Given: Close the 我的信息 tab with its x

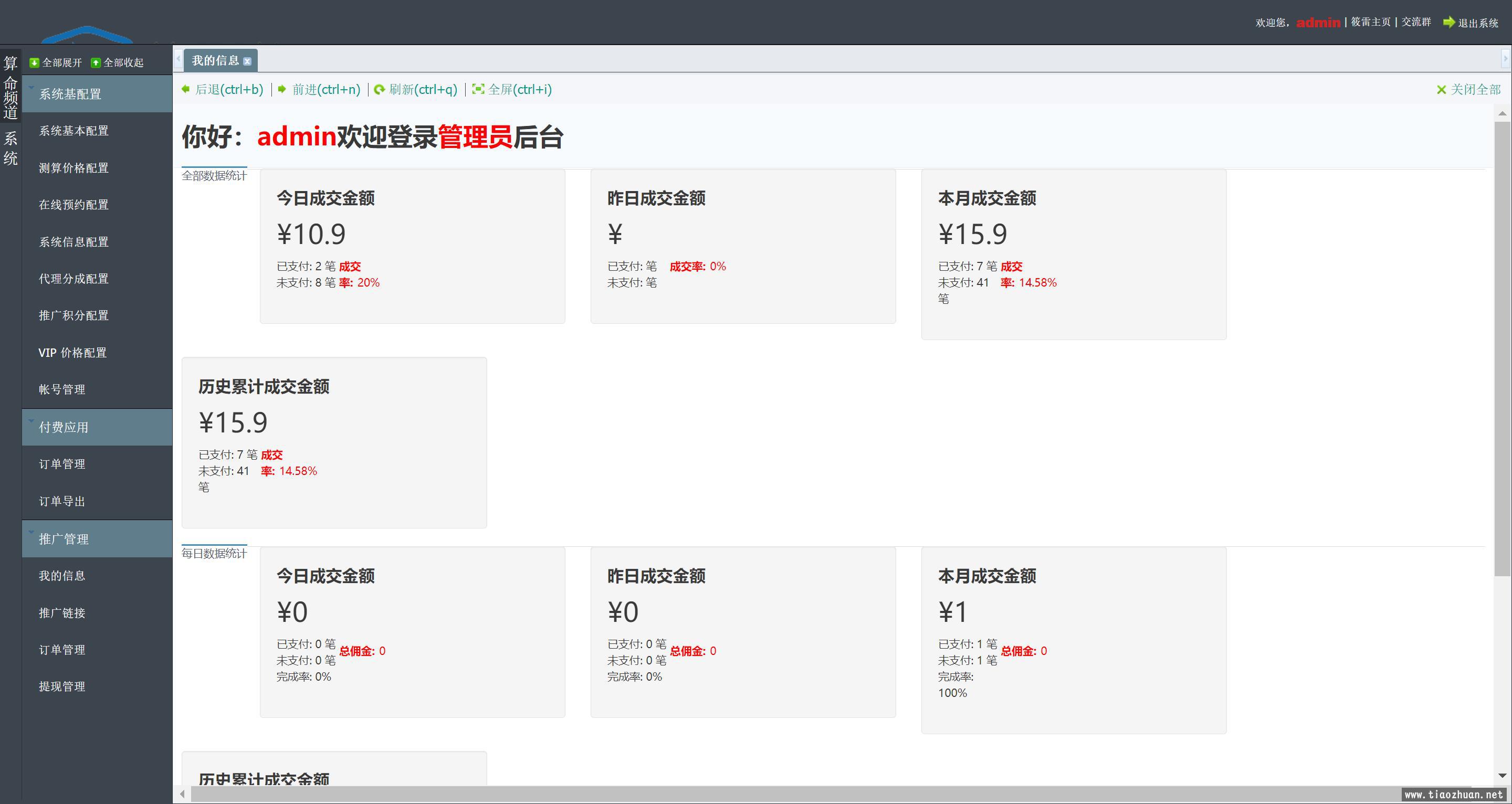Looking at the screenshot, I should (x=247, y=61).
